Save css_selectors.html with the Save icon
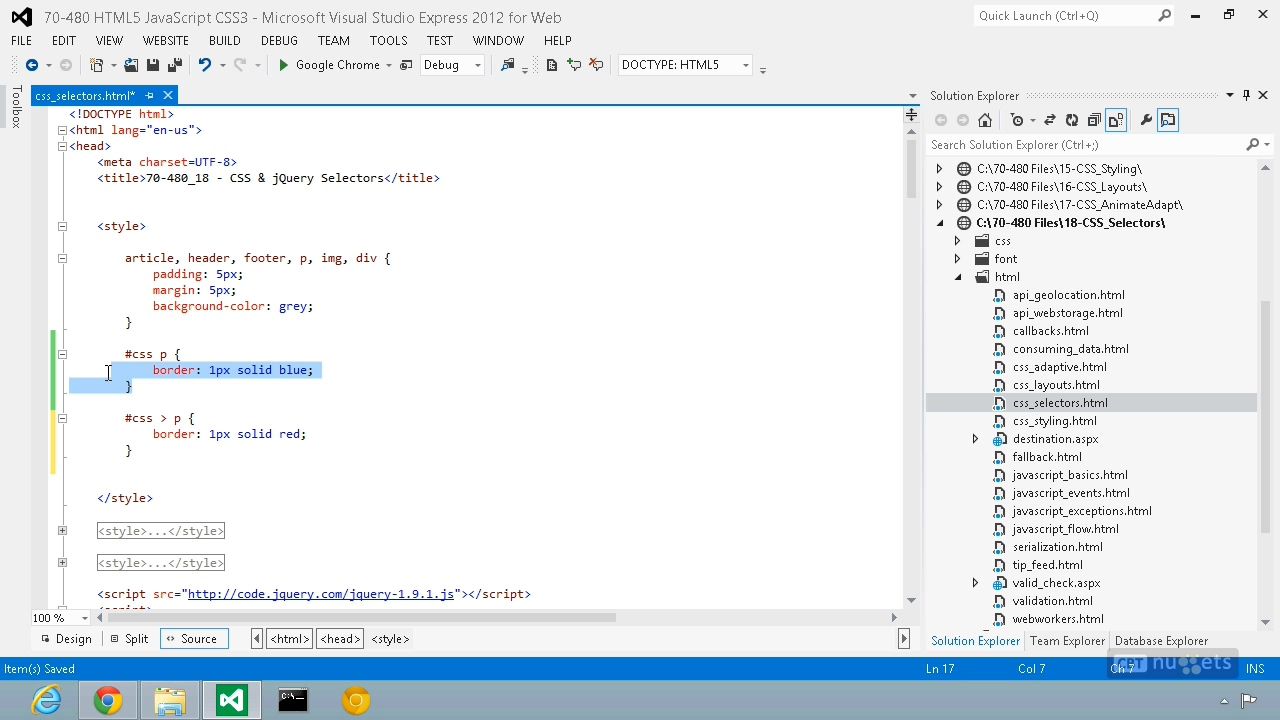Image resolution: width=1280 pixels, height=720 pixels. [153, 65]
